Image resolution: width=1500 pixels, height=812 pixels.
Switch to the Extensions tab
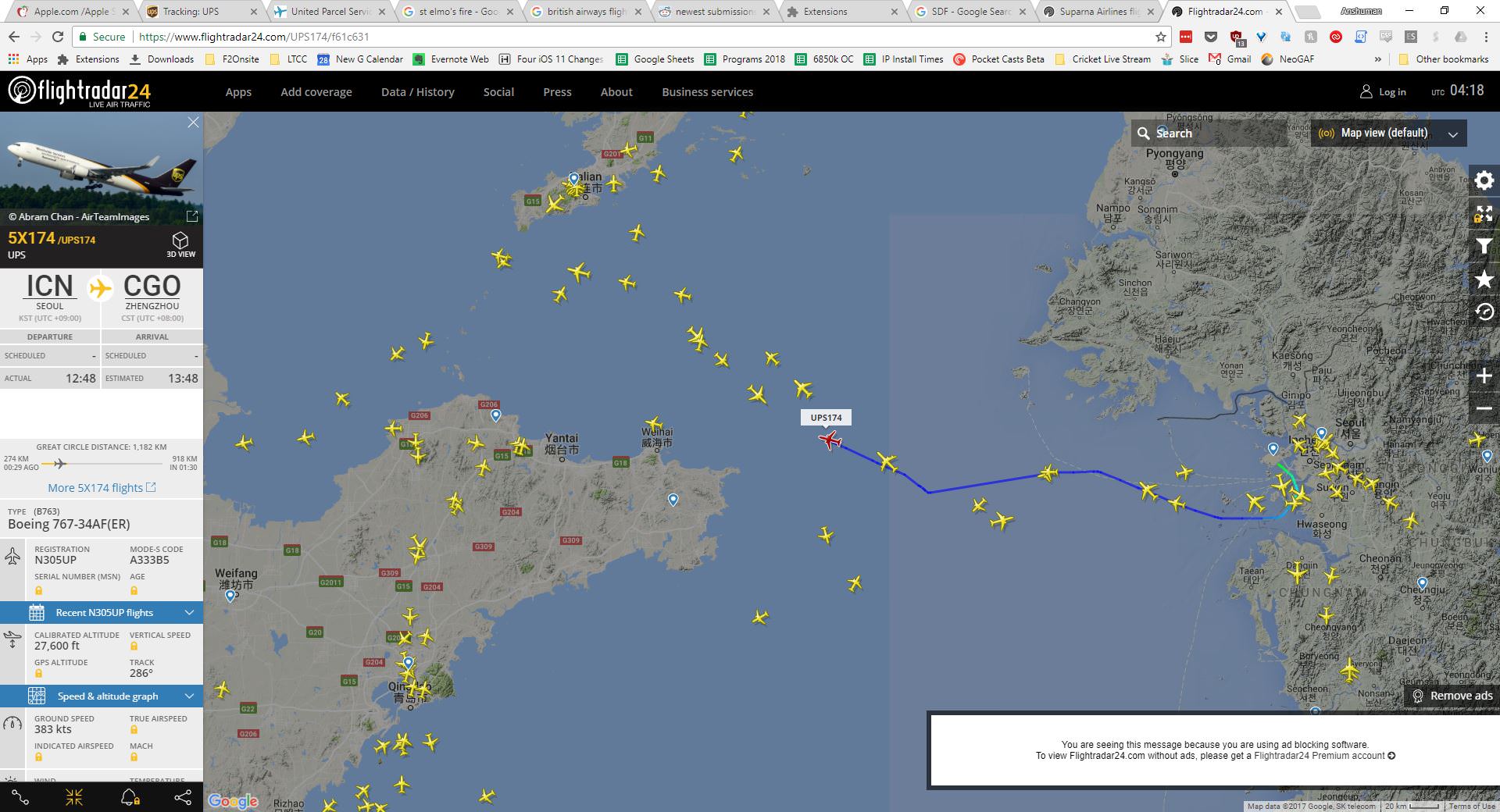point(842,12)
